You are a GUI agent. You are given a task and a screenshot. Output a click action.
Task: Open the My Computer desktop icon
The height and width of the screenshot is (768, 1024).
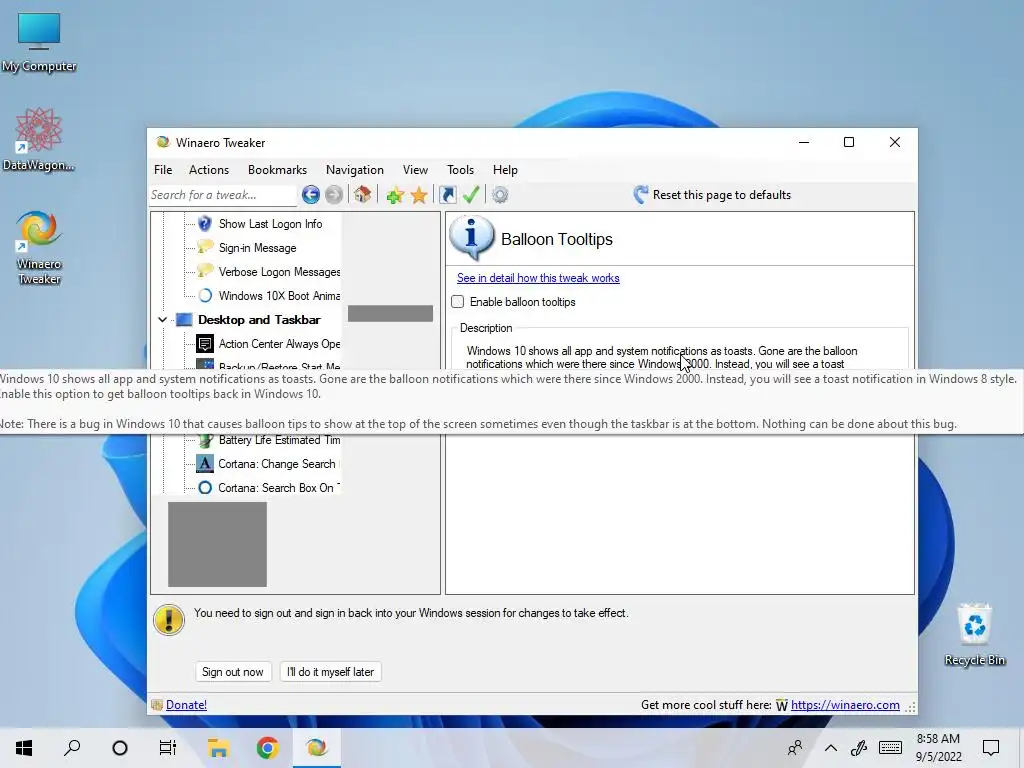39,42
